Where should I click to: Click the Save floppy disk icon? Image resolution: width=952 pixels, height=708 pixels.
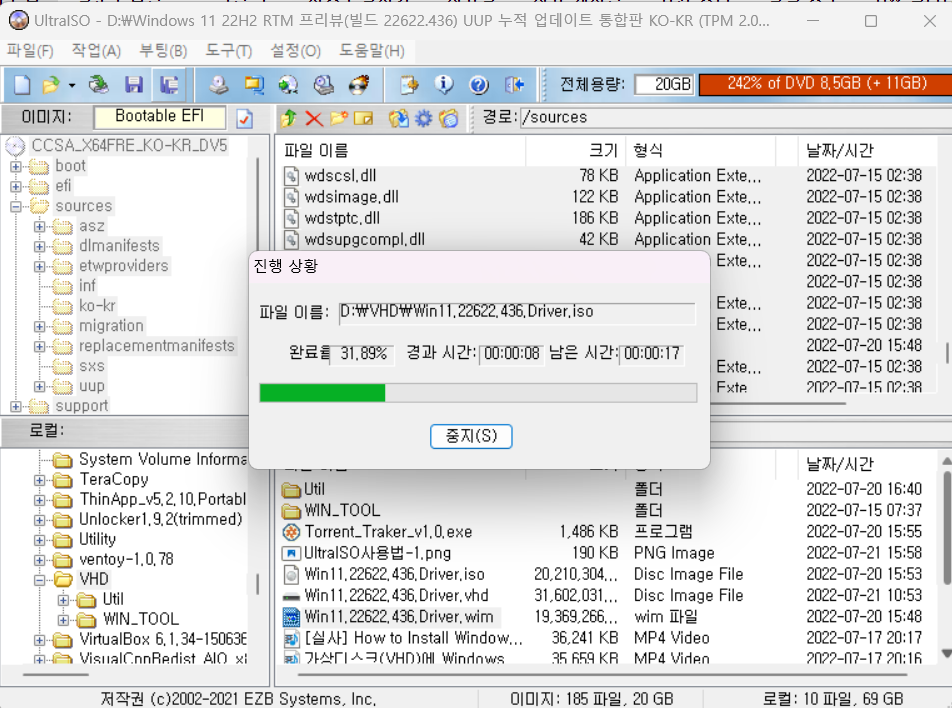point(134,85)
